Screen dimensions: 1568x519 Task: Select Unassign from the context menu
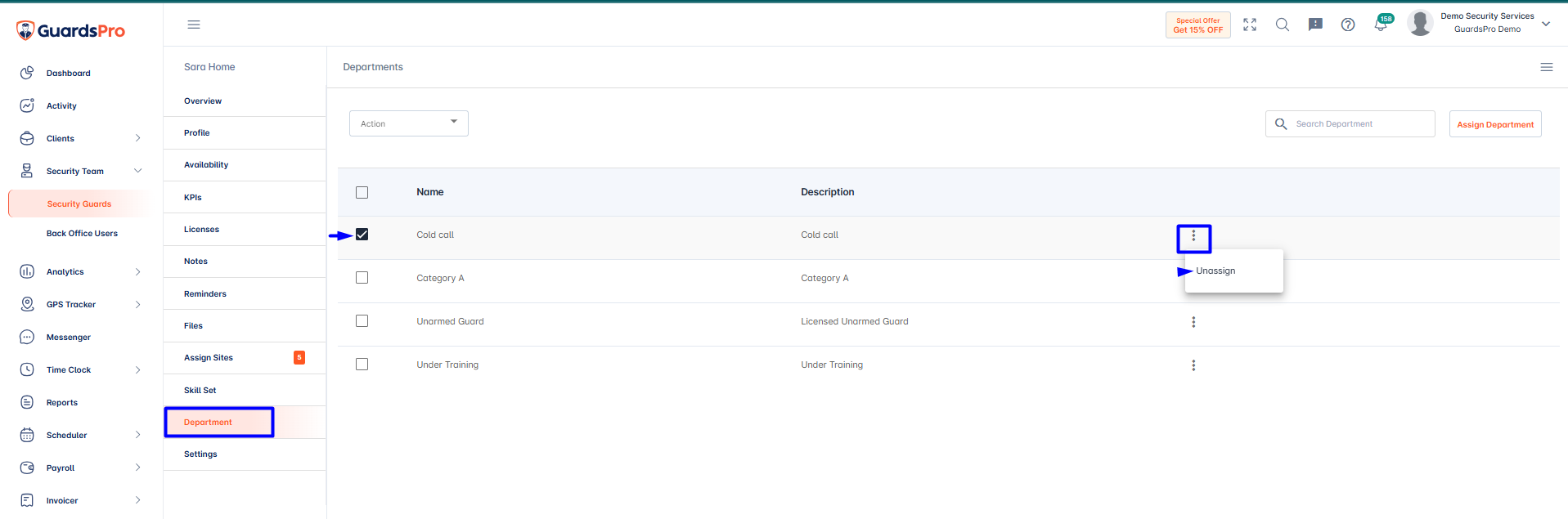(1215, 271)
